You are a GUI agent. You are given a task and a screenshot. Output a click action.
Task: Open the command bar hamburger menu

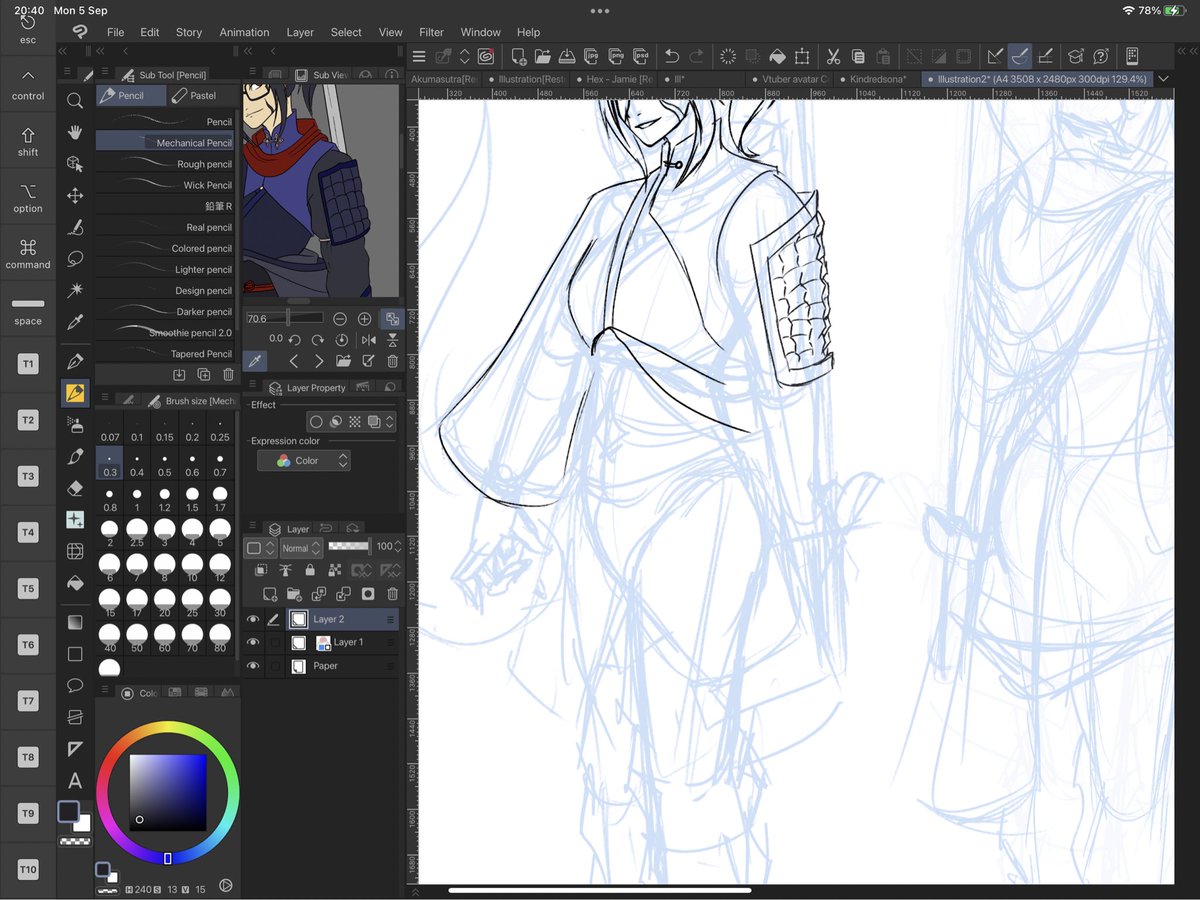pyautogui.click(x=419, y=57)
